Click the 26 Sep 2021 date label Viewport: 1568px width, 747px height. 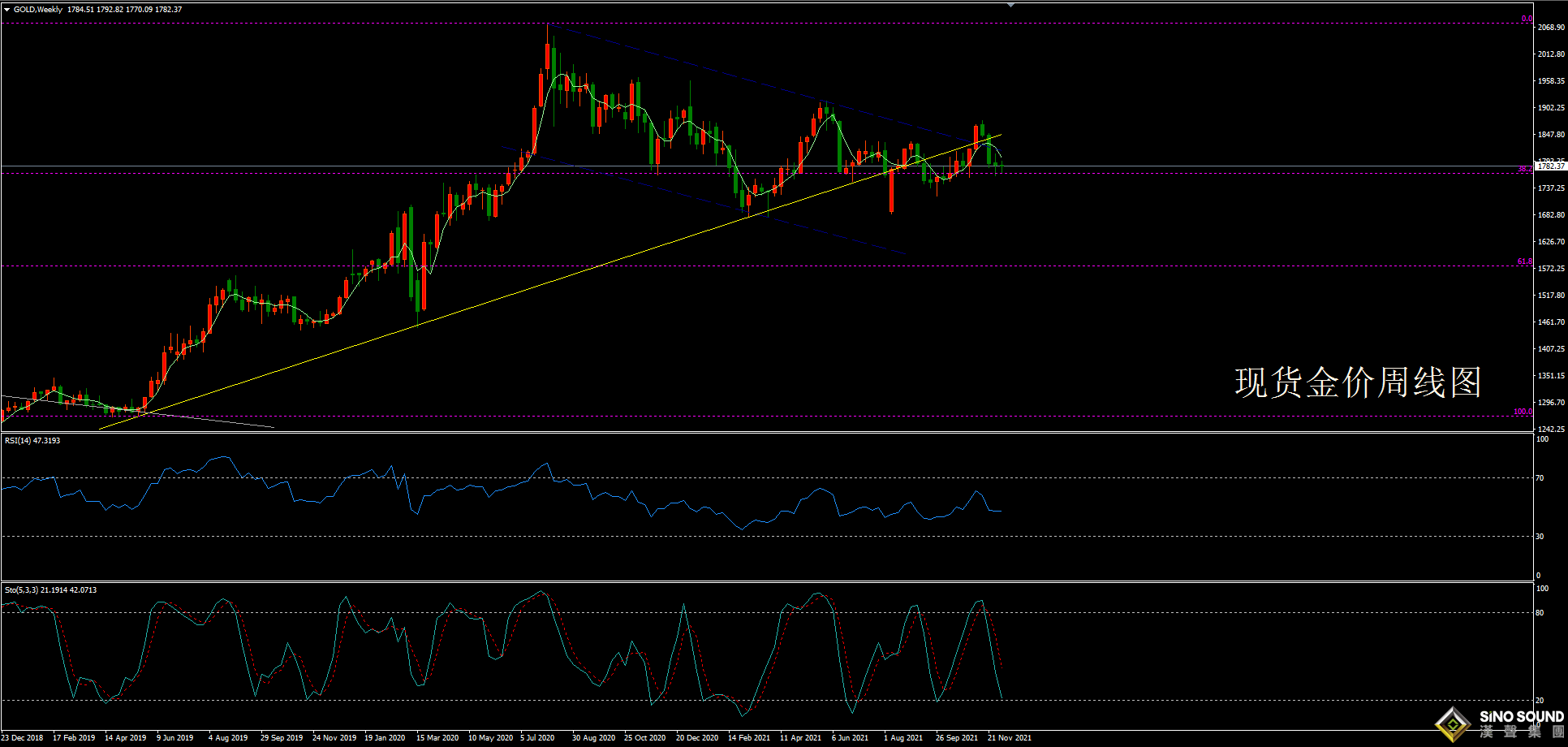[x=957, y=738]
